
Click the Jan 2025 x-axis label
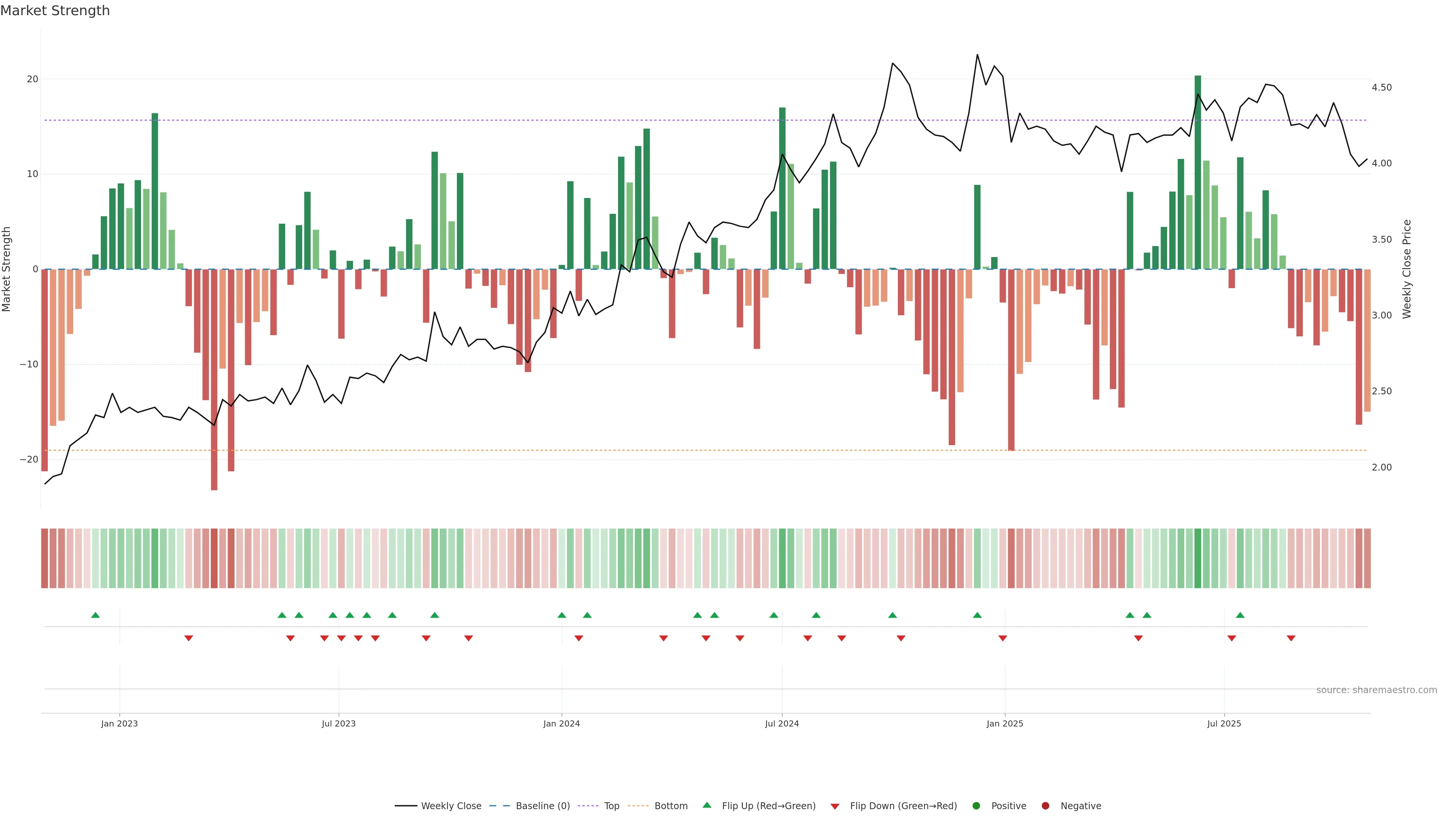(x=1004, y=723)
